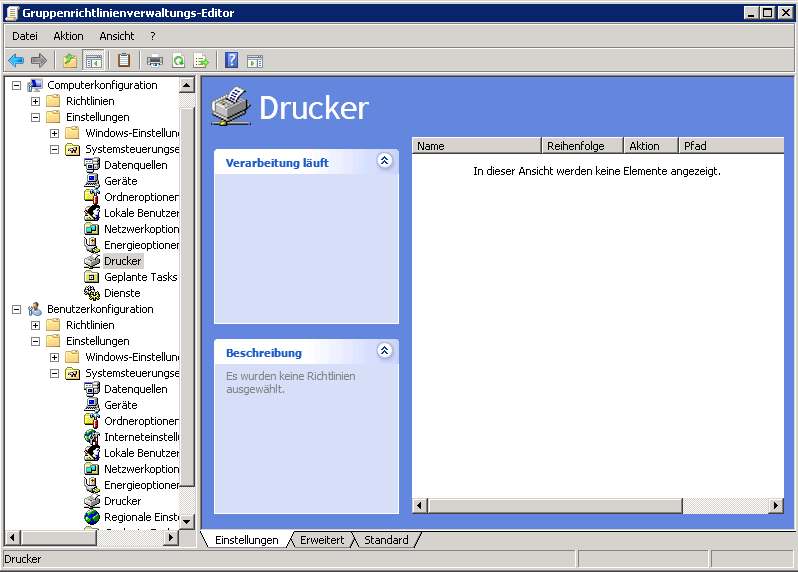Collapse the Benutzerkonfiguration tree node

(x=17, y=309)
